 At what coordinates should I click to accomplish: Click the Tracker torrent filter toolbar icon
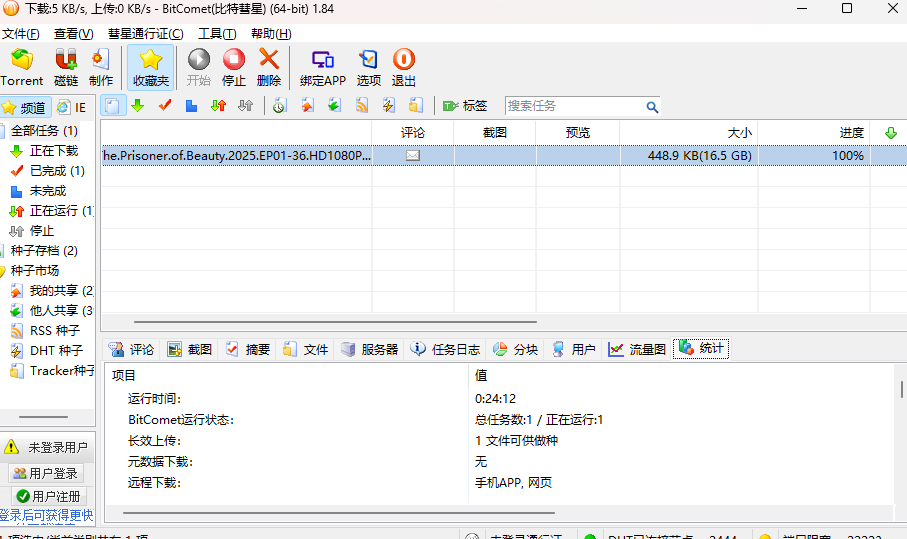(415, 105)
